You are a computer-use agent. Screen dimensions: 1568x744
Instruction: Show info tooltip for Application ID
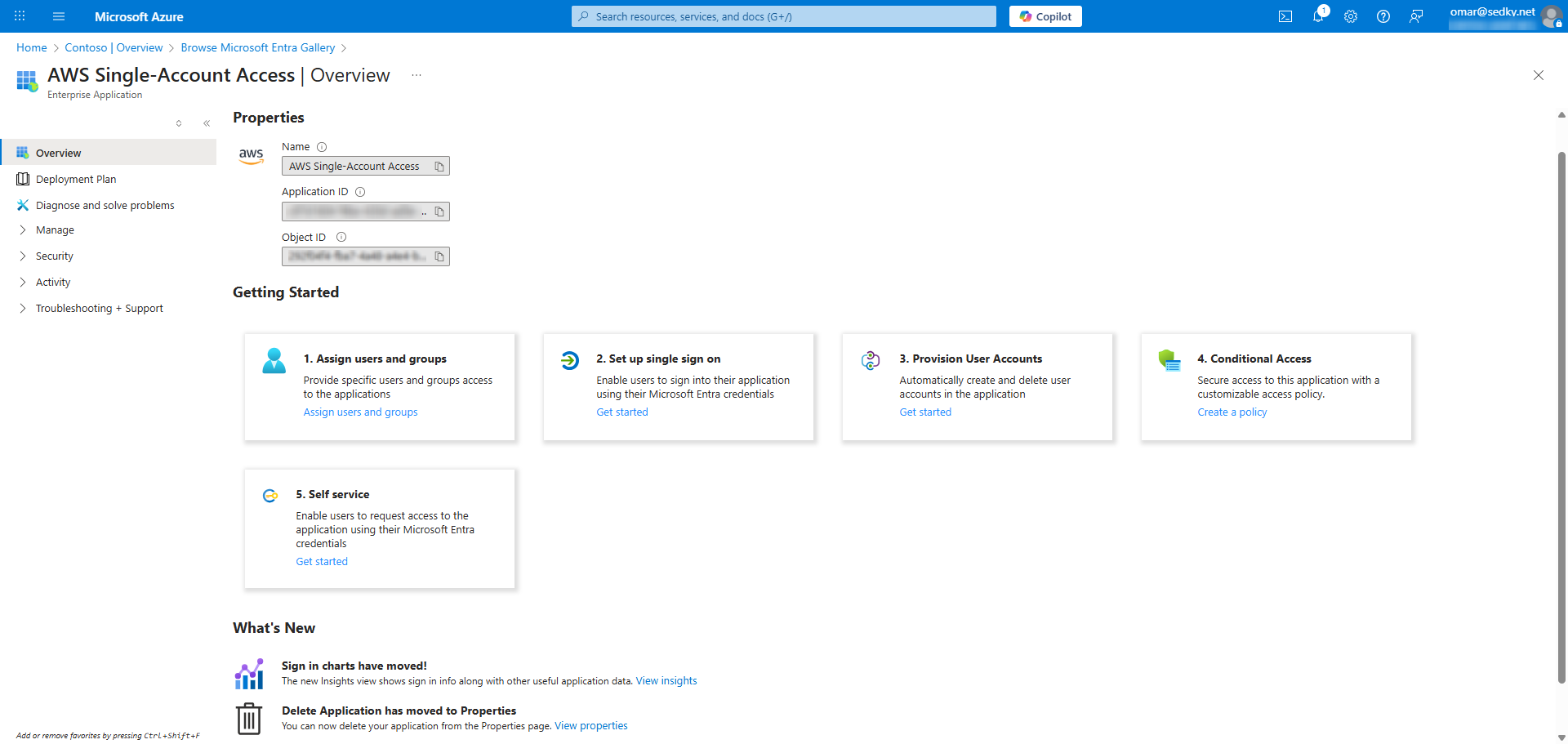click(360, 192)
